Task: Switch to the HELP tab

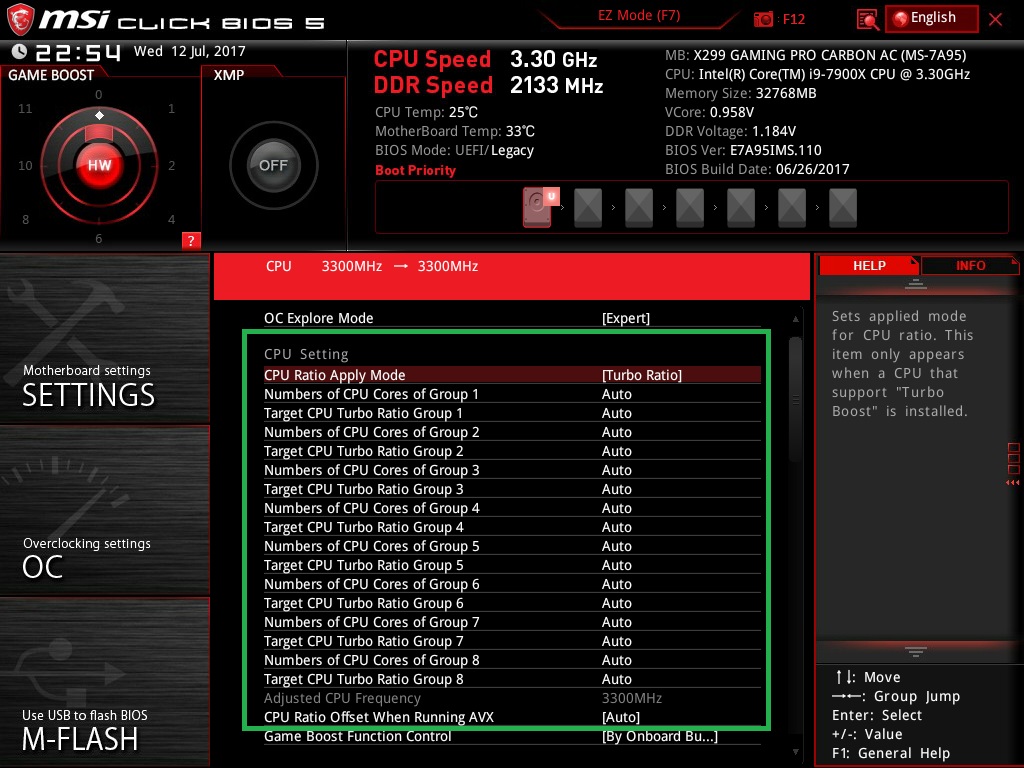Action: [x=869, y=266]
